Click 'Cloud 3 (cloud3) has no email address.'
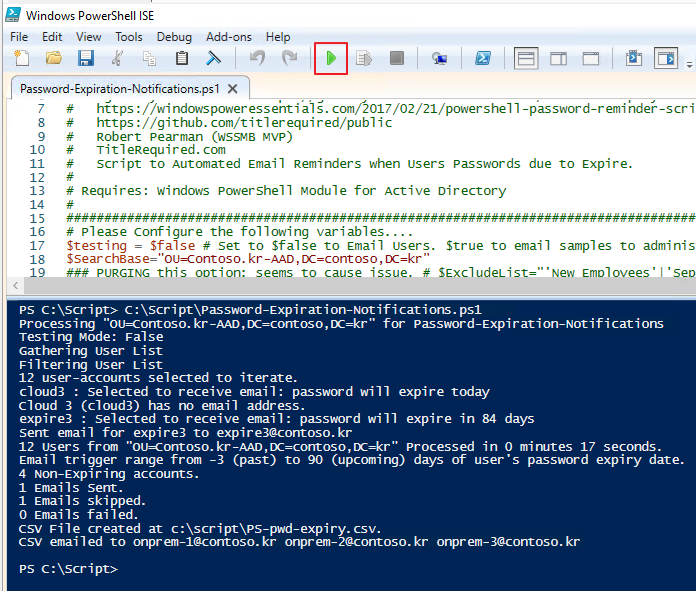696x591 pixels. (162, 405)
